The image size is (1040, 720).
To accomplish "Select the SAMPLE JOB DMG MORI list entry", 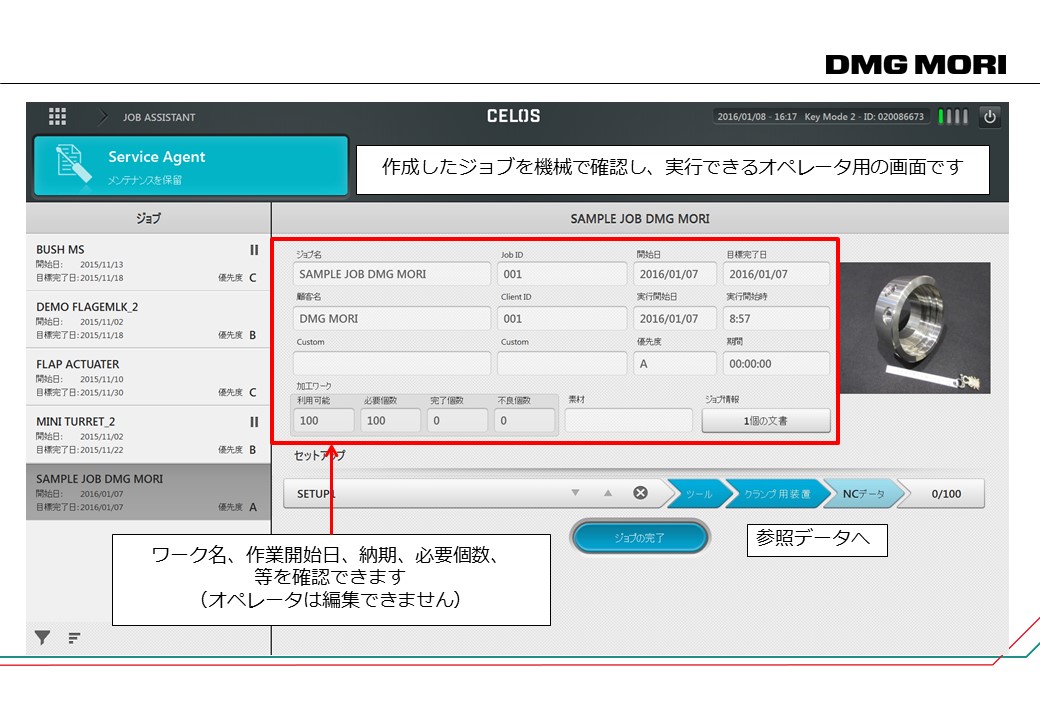I will pos(148,492).
